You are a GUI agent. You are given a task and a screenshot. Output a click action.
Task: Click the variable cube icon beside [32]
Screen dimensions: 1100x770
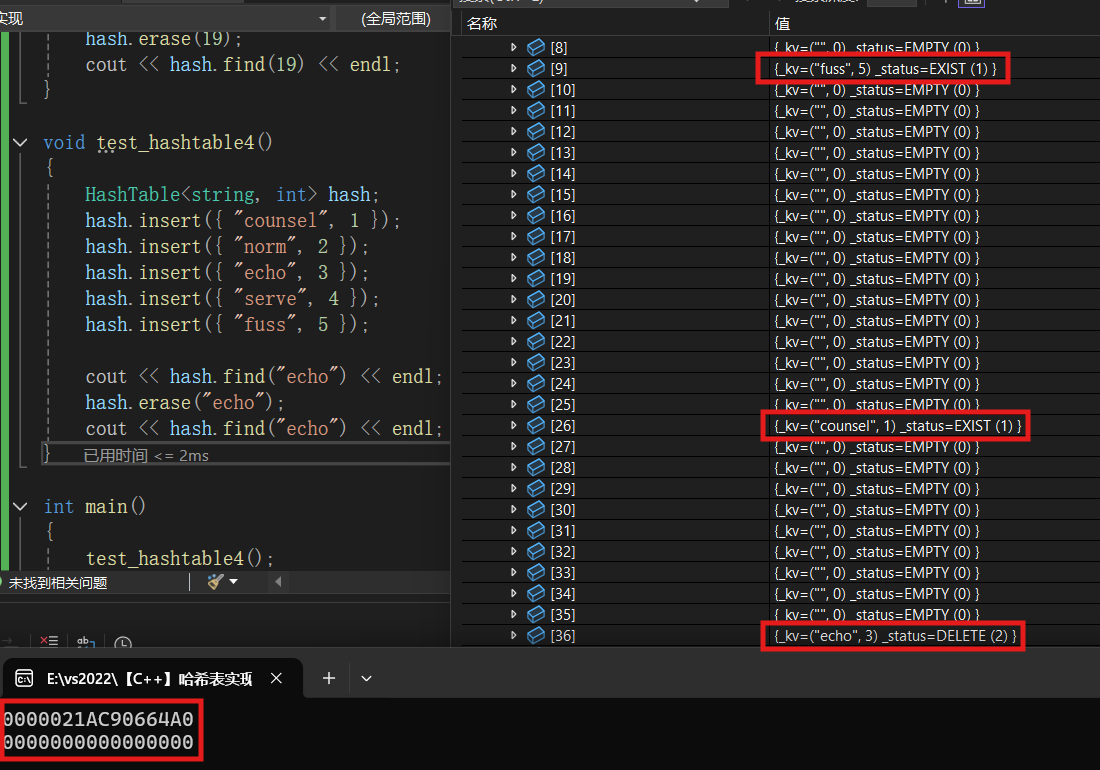point(536,551)
